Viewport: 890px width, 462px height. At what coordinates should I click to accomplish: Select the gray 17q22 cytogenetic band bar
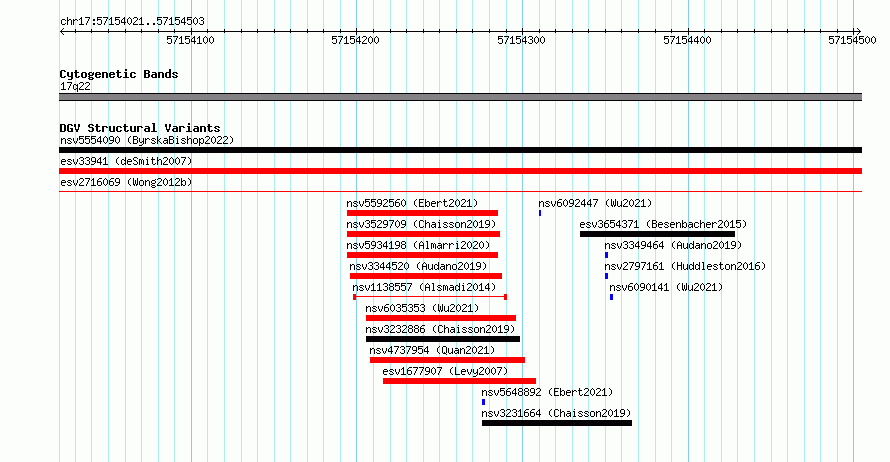coord(460,97)
